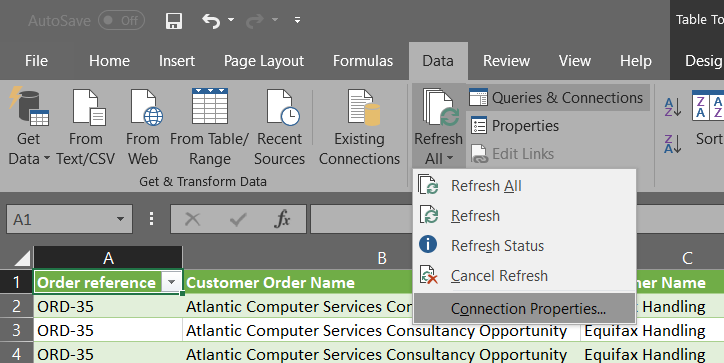Click cell A3 containing ORD-35
This screenshot has height=363, width=724.
coord(109,330)
